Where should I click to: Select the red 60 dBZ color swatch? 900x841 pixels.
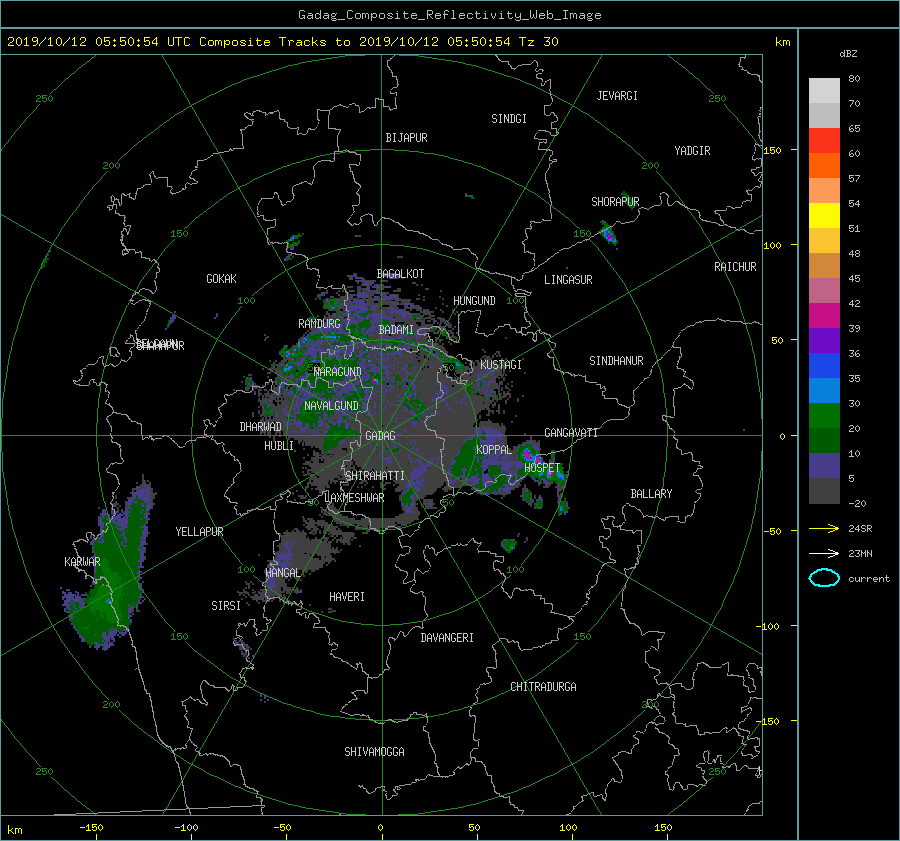coord(824,141)
